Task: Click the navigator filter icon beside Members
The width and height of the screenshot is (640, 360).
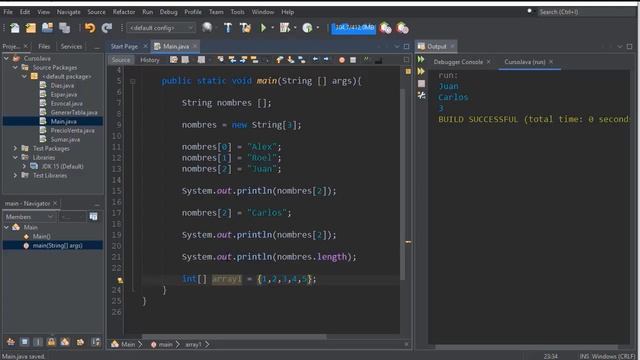Action: 93,216
